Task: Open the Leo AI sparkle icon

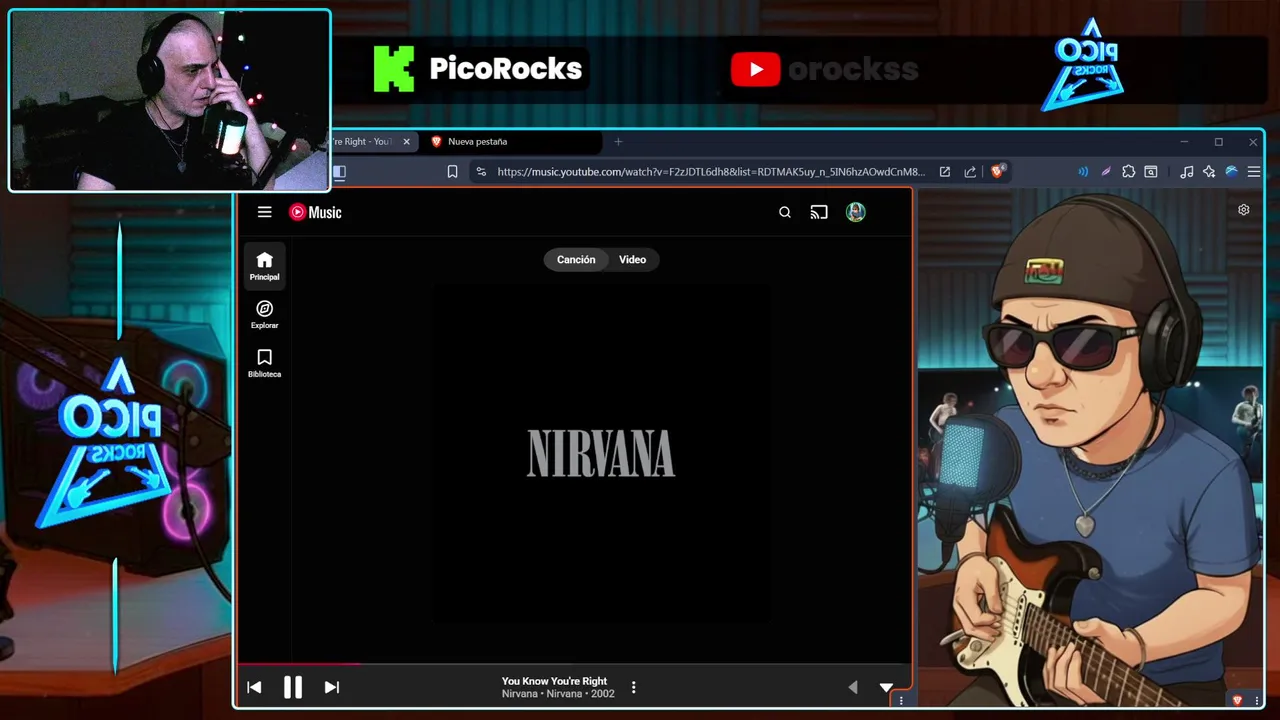Action: point(1209,172)
